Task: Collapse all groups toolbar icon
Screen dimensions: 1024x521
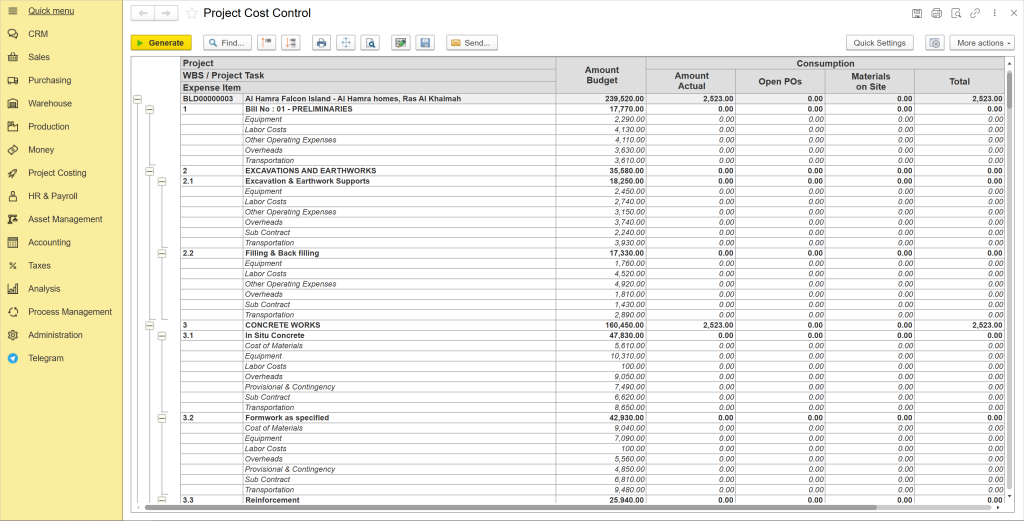Action: point(266,42)
